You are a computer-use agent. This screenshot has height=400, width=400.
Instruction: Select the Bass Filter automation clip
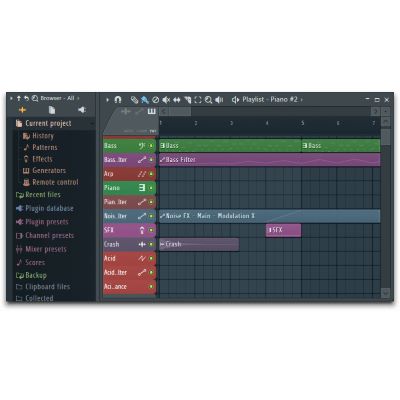[270, 160]
